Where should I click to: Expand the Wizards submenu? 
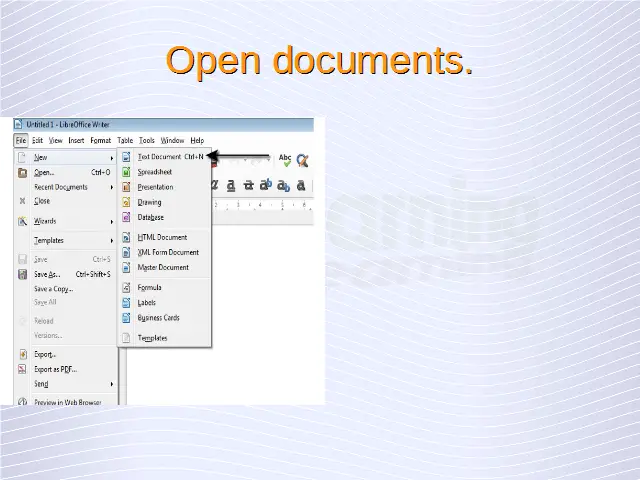click(x=46, y=221)
